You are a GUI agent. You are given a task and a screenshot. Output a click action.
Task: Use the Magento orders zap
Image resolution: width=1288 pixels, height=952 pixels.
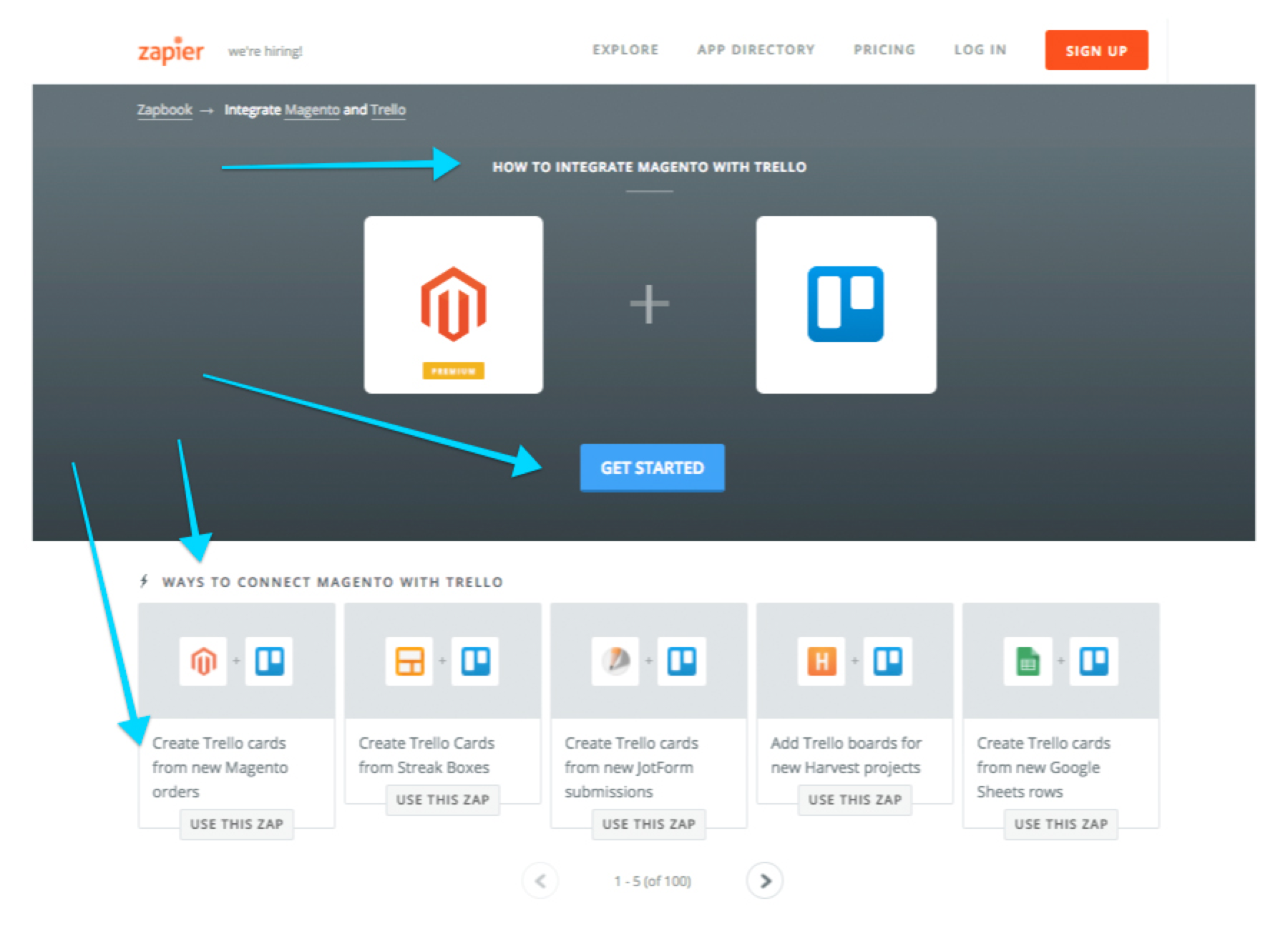[237, 824]
